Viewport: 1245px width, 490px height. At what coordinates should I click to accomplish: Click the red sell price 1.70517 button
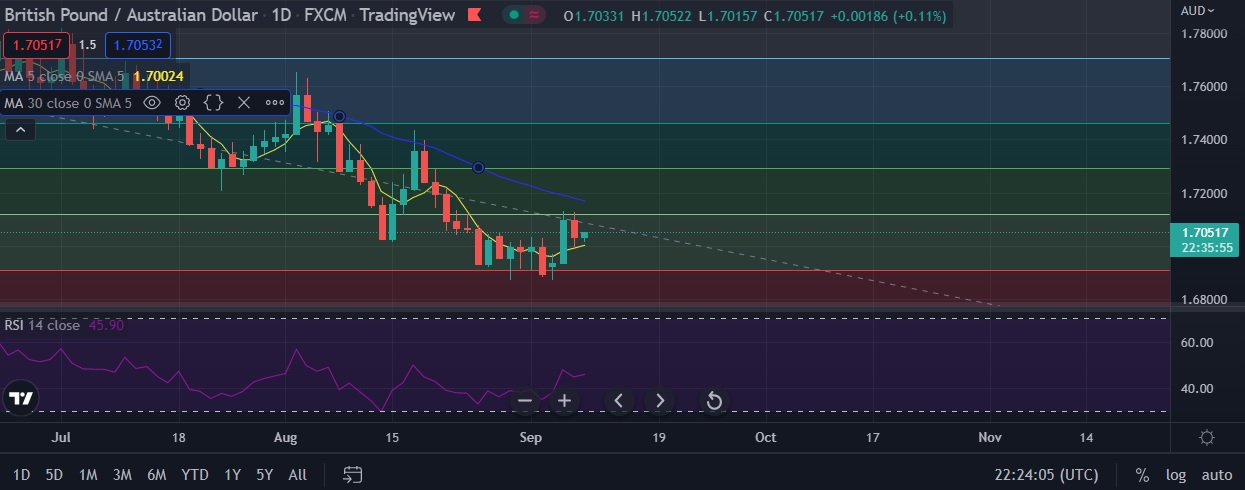(x=37, y=45)
